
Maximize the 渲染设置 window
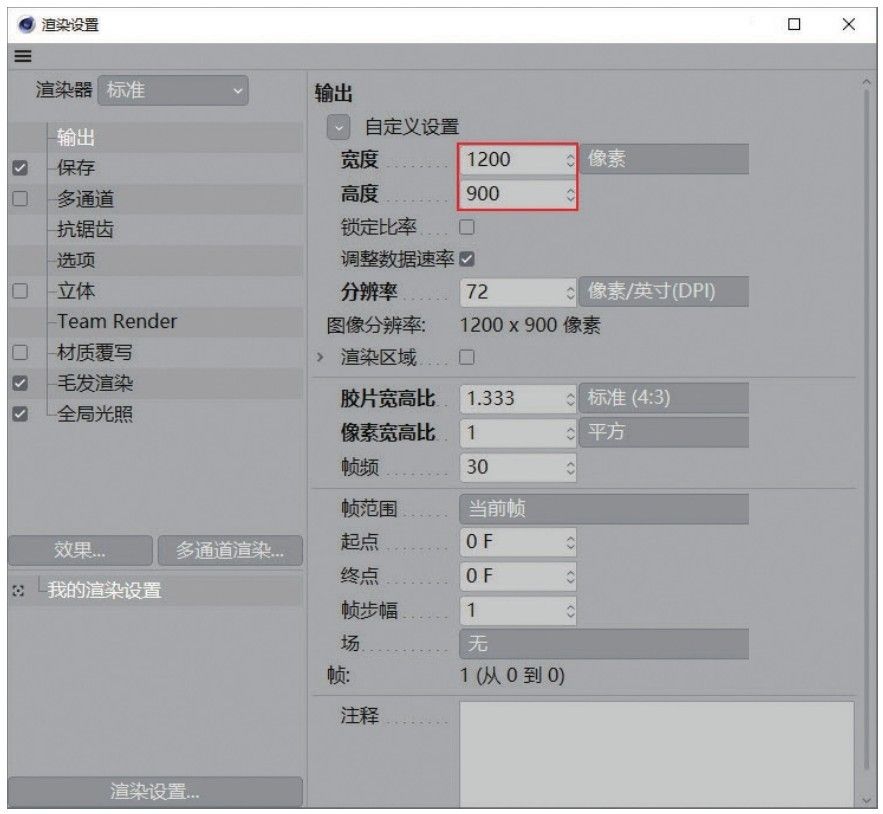coord(794,24)
